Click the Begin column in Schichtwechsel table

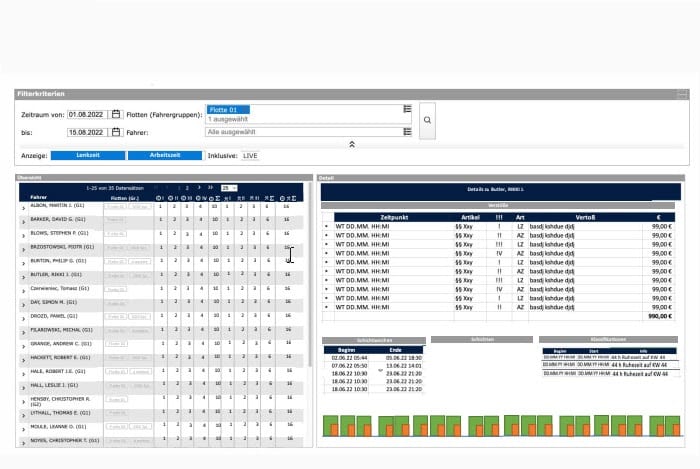[x=346, y=350]
